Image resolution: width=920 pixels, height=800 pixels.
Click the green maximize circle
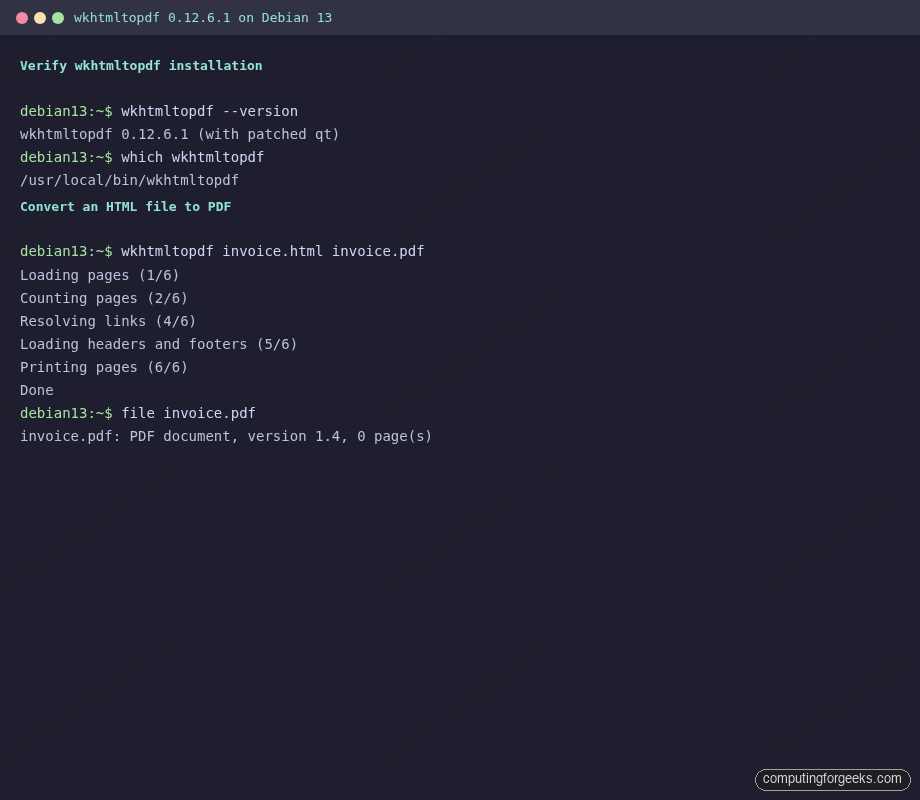tap(58, 17)
